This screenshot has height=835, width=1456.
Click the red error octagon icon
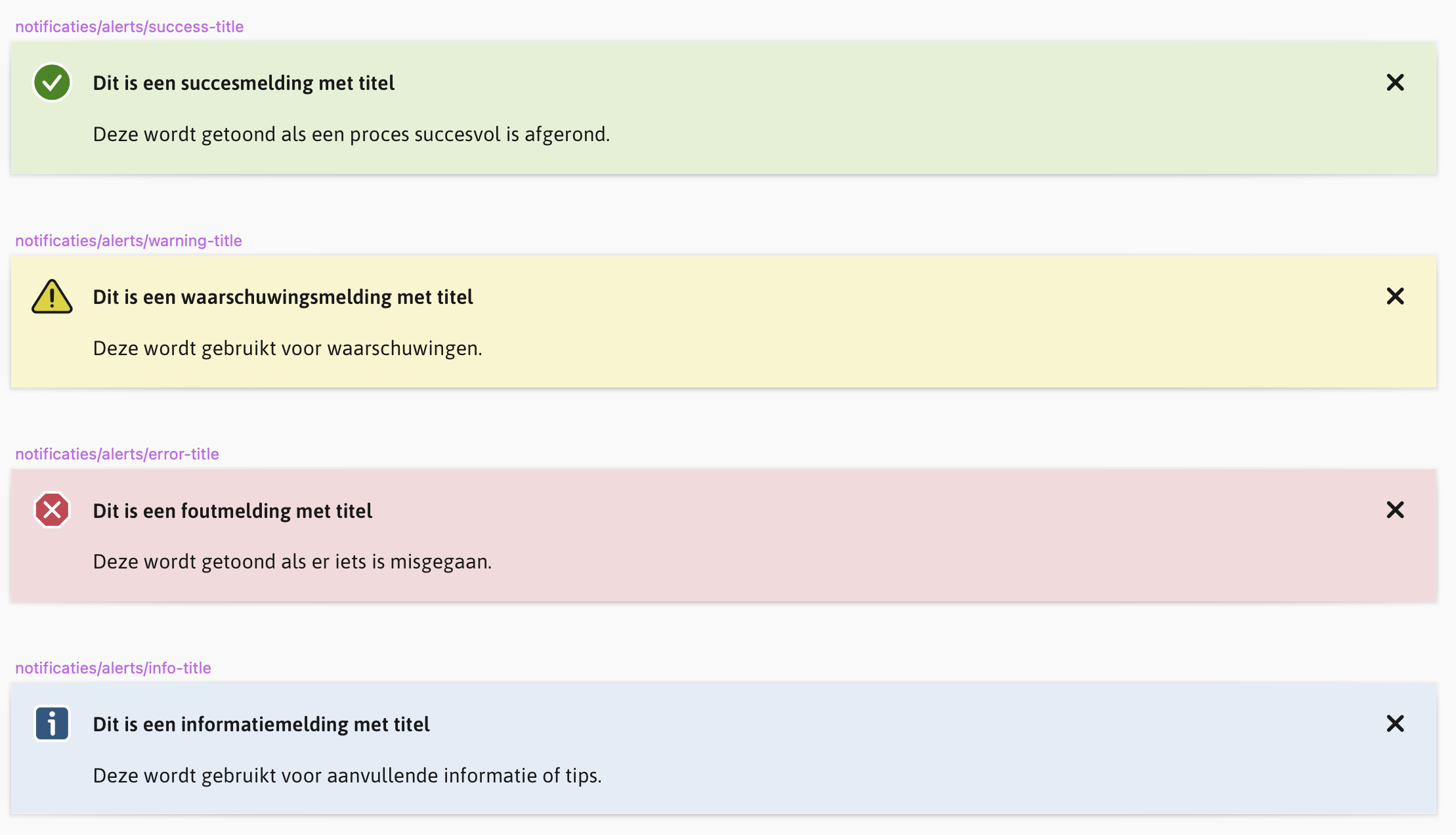click(51, 510)
